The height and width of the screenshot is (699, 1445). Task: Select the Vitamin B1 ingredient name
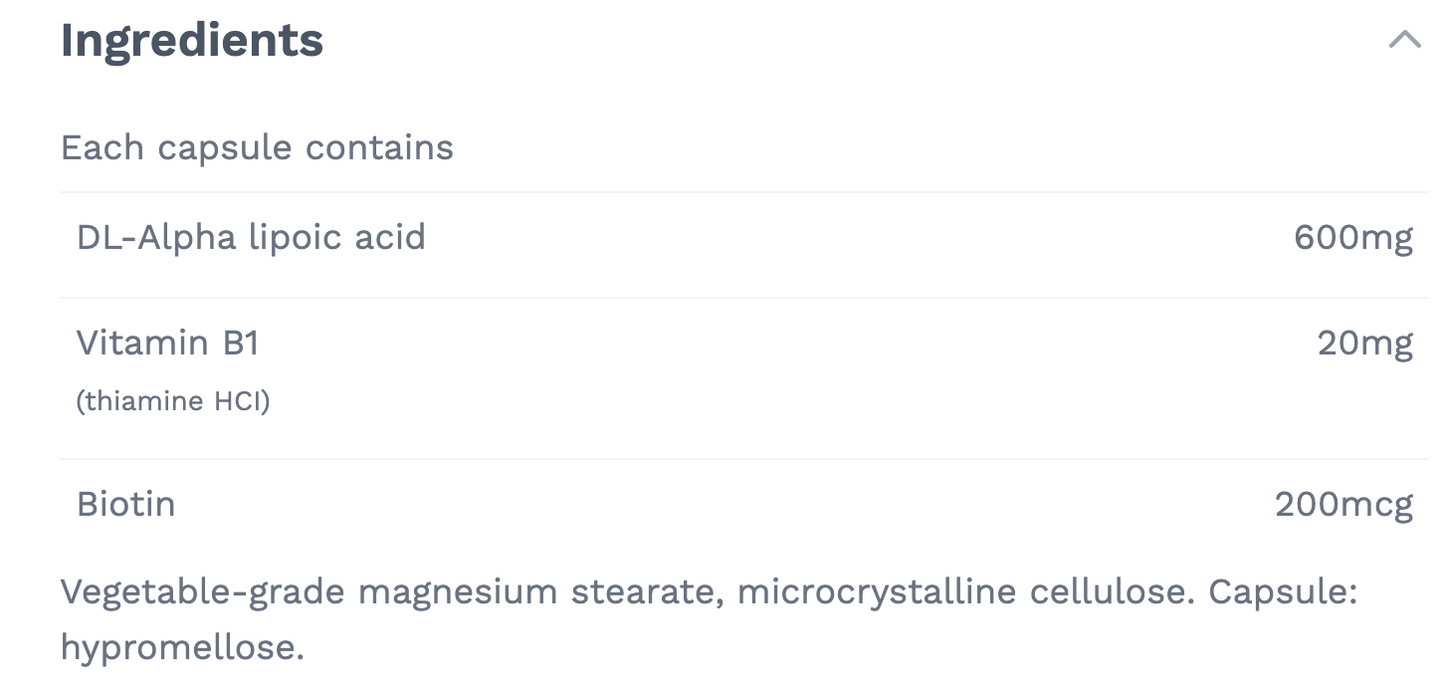[x=168, y=343]
